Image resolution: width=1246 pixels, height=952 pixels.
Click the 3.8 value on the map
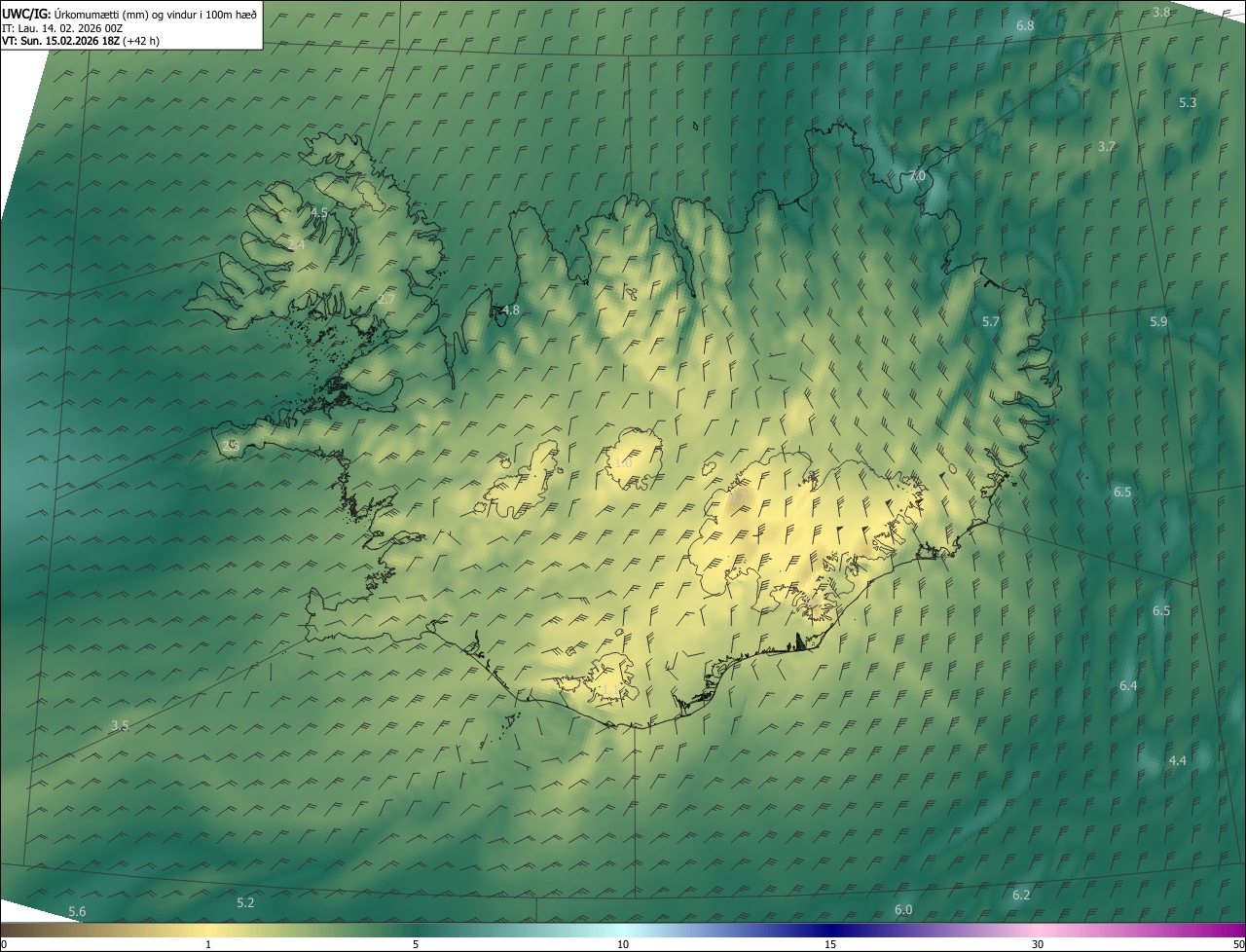[x=1161, y=13]
